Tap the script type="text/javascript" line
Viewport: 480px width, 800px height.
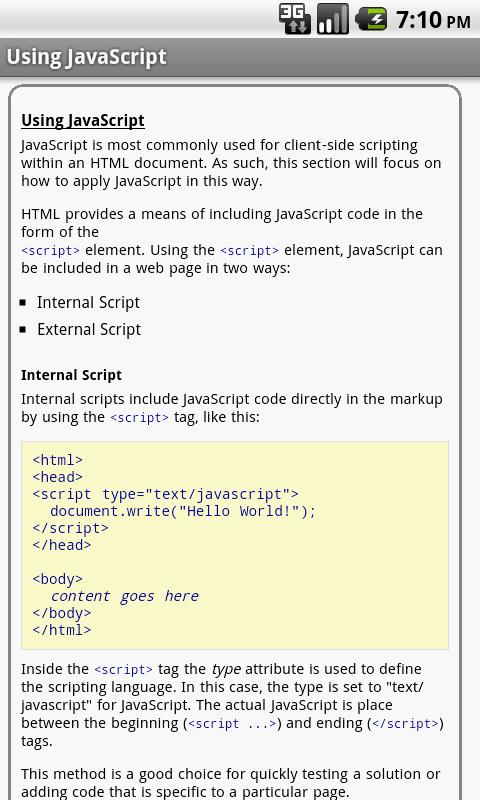(165, 494)
